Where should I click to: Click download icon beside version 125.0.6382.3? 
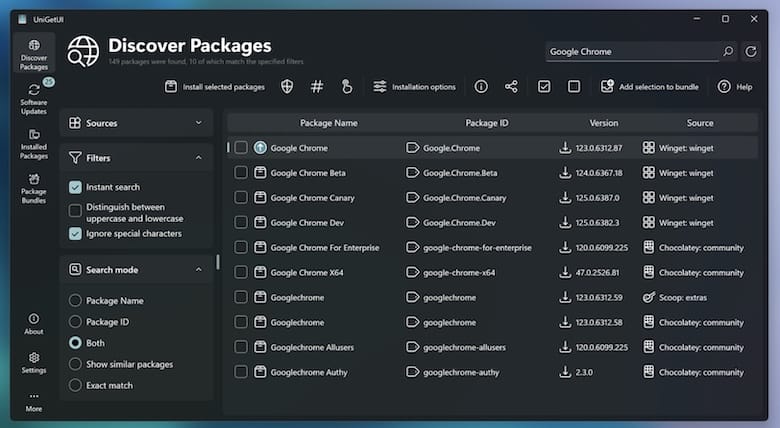(x=565, y=222)
